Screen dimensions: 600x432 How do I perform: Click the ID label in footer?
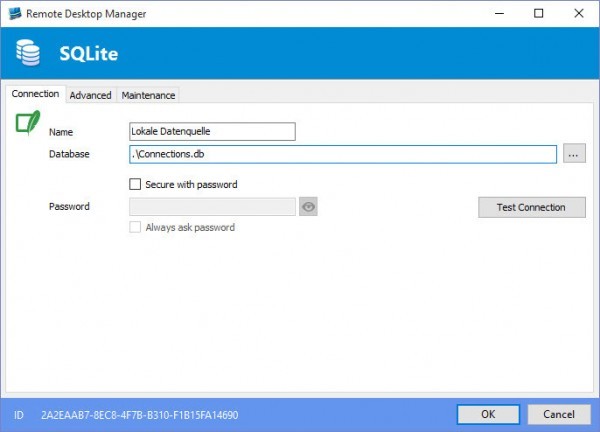click(19, 415)
